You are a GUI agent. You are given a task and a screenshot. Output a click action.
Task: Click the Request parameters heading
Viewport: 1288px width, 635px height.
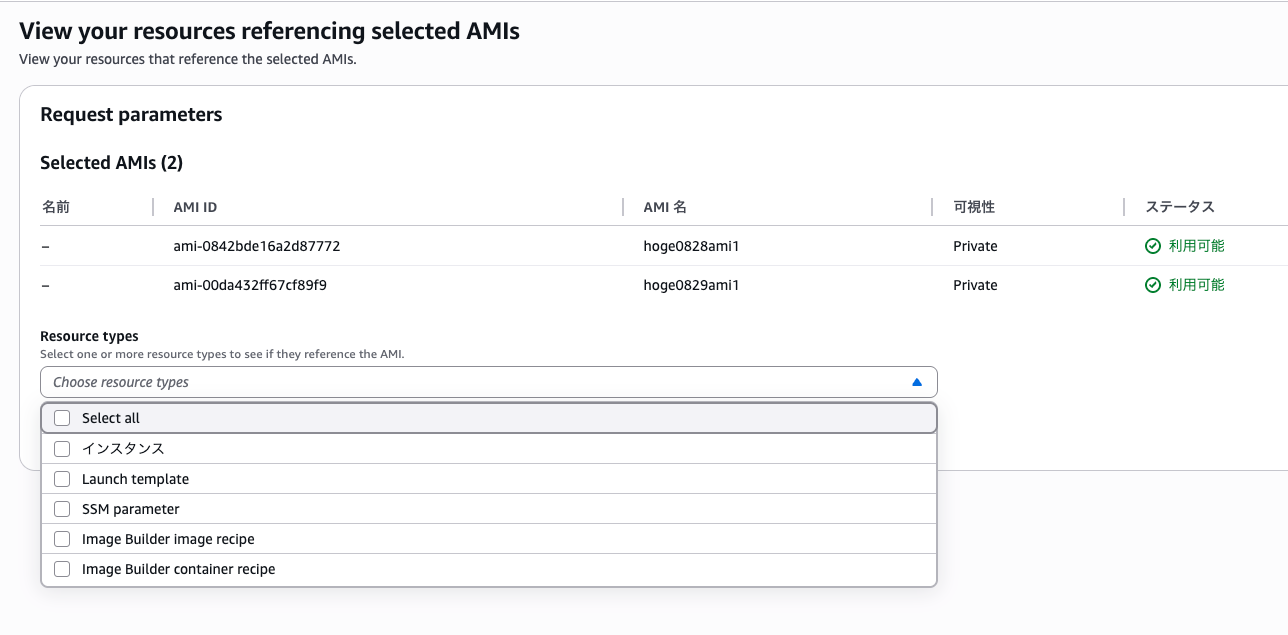(x=131, y=115)
